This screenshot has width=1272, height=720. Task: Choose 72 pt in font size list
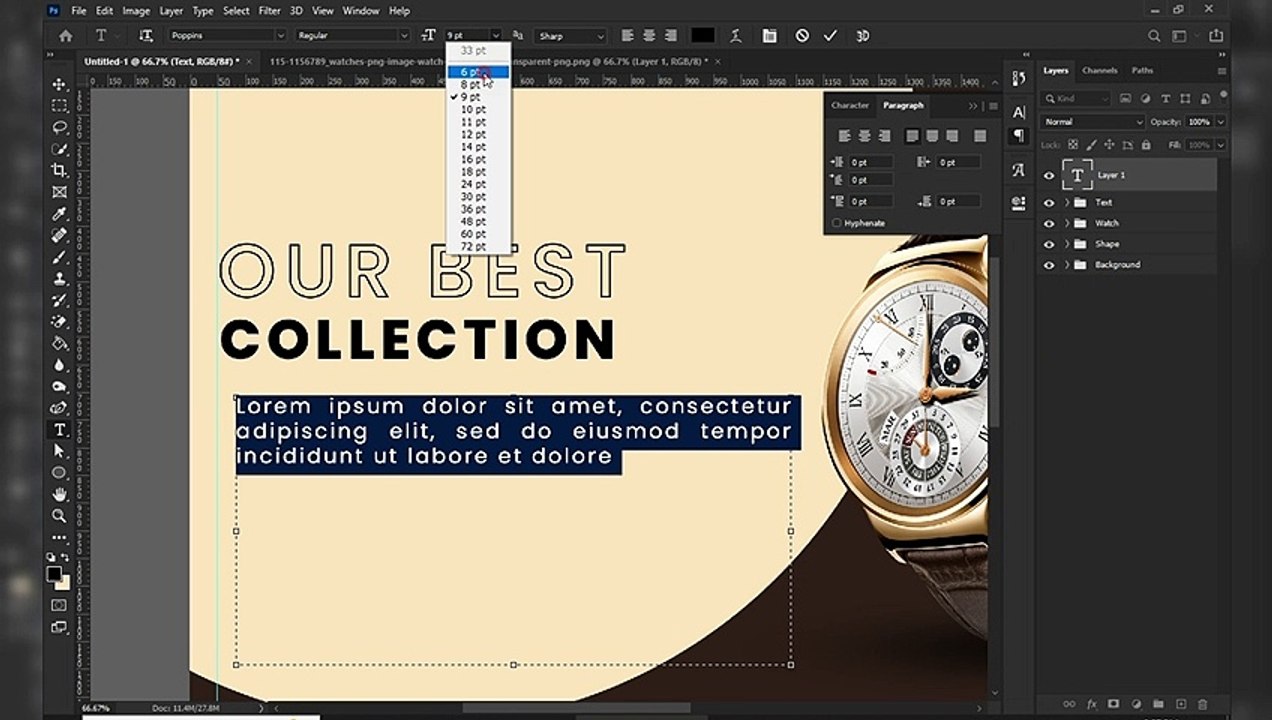click(478, 246)
